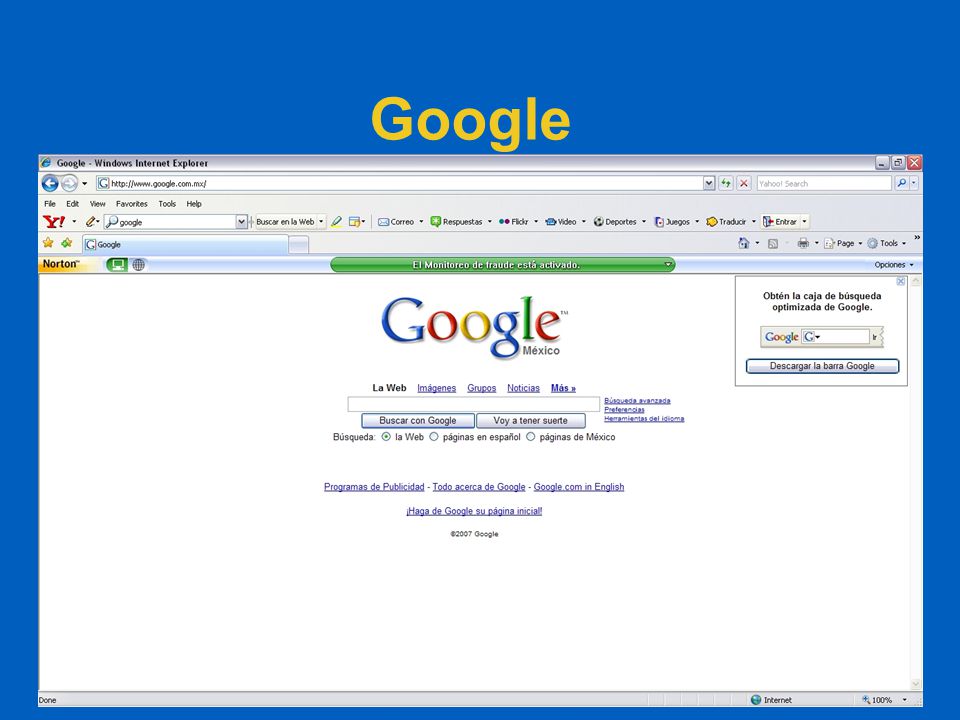
Task: Click the Yahoo! Y! toolbar logo
Action: 54,222
